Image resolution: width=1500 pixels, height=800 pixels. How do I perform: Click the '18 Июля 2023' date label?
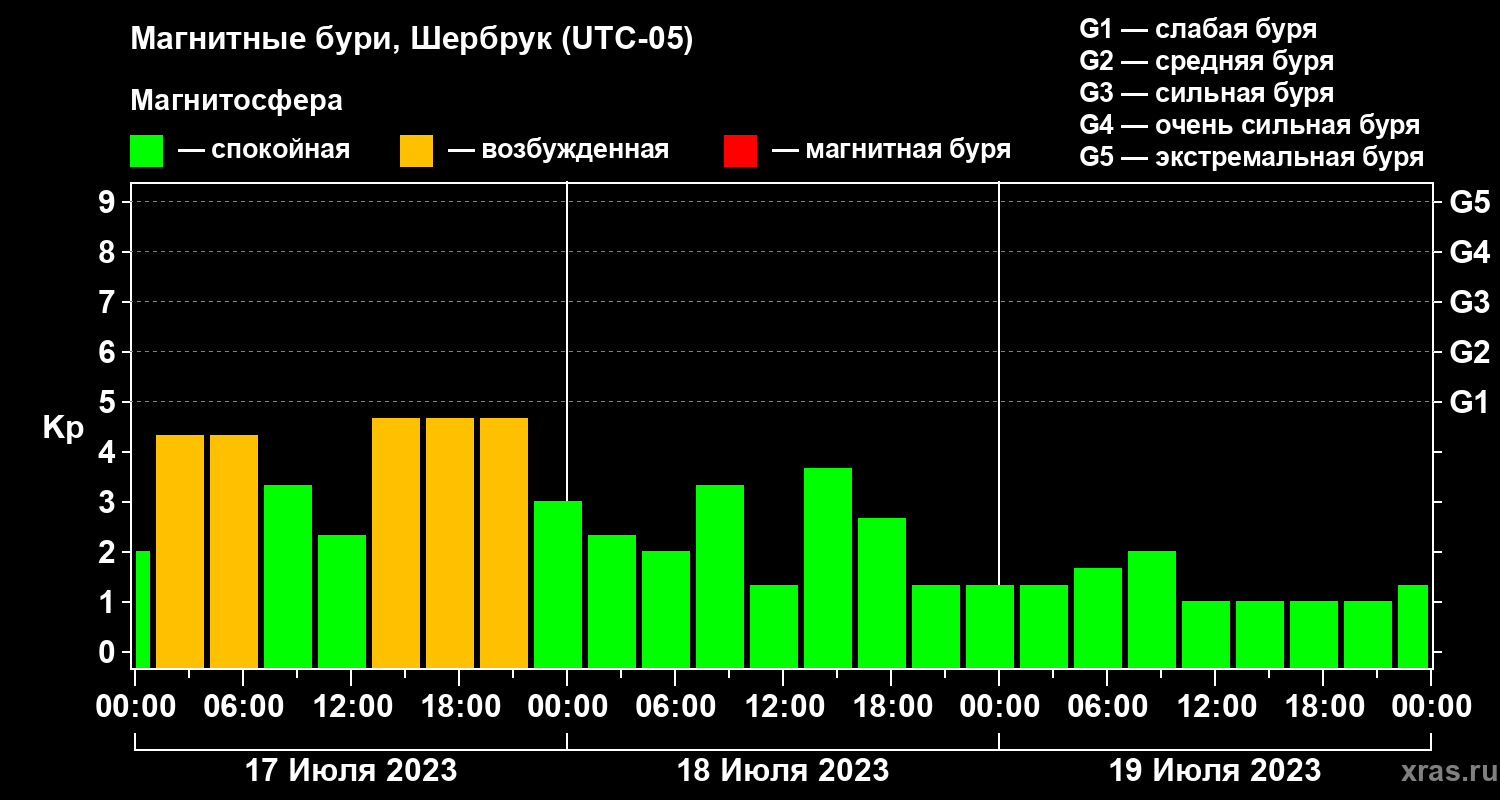[783, 771]
